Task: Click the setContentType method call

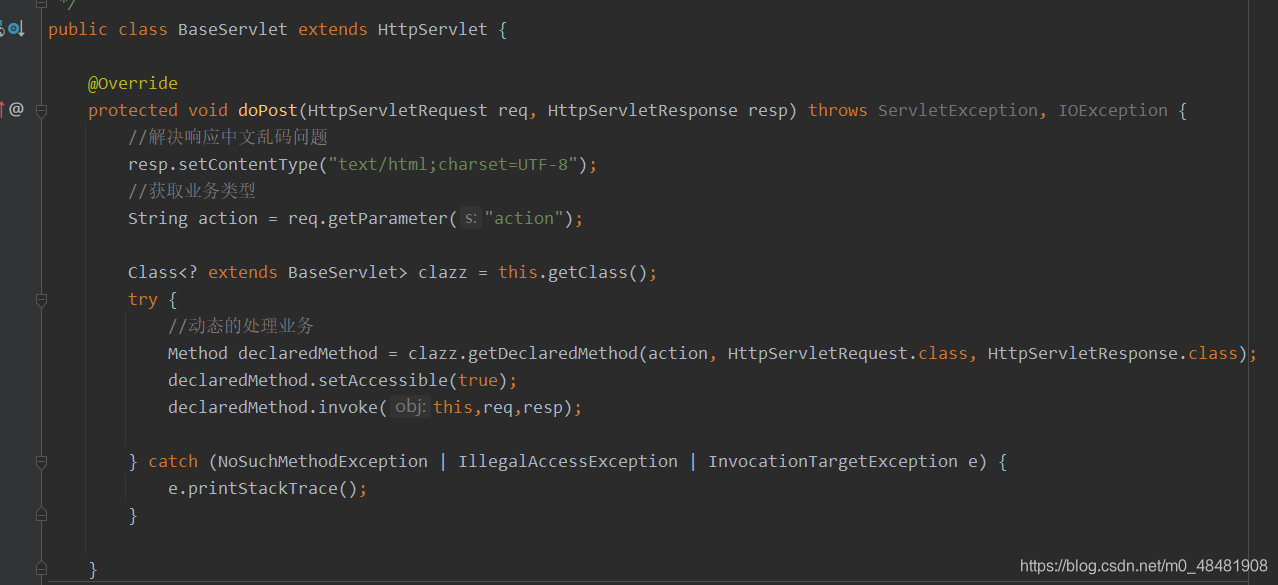Action: pos(247,164)
